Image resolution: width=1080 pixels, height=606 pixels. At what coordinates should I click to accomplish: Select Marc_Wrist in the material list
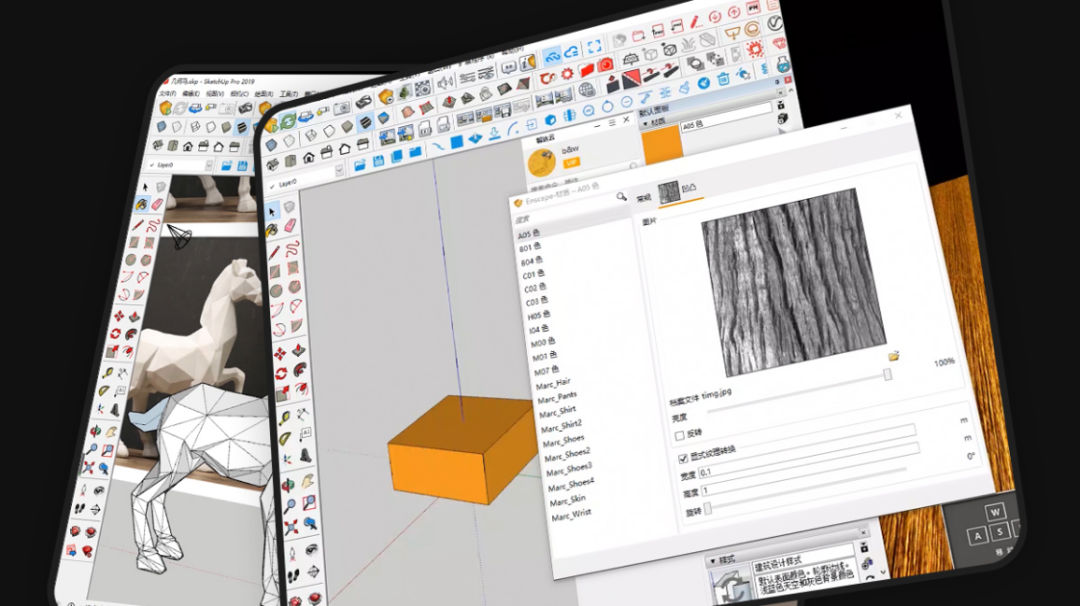571,515
